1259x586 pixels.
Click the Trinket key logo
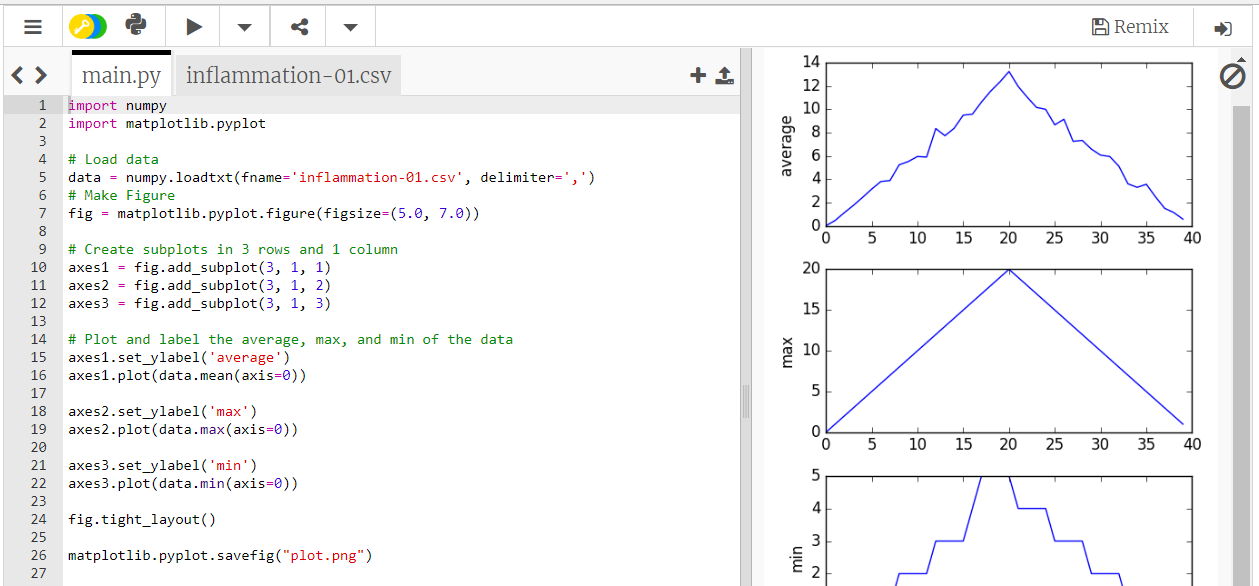click(x=88, y=27)
